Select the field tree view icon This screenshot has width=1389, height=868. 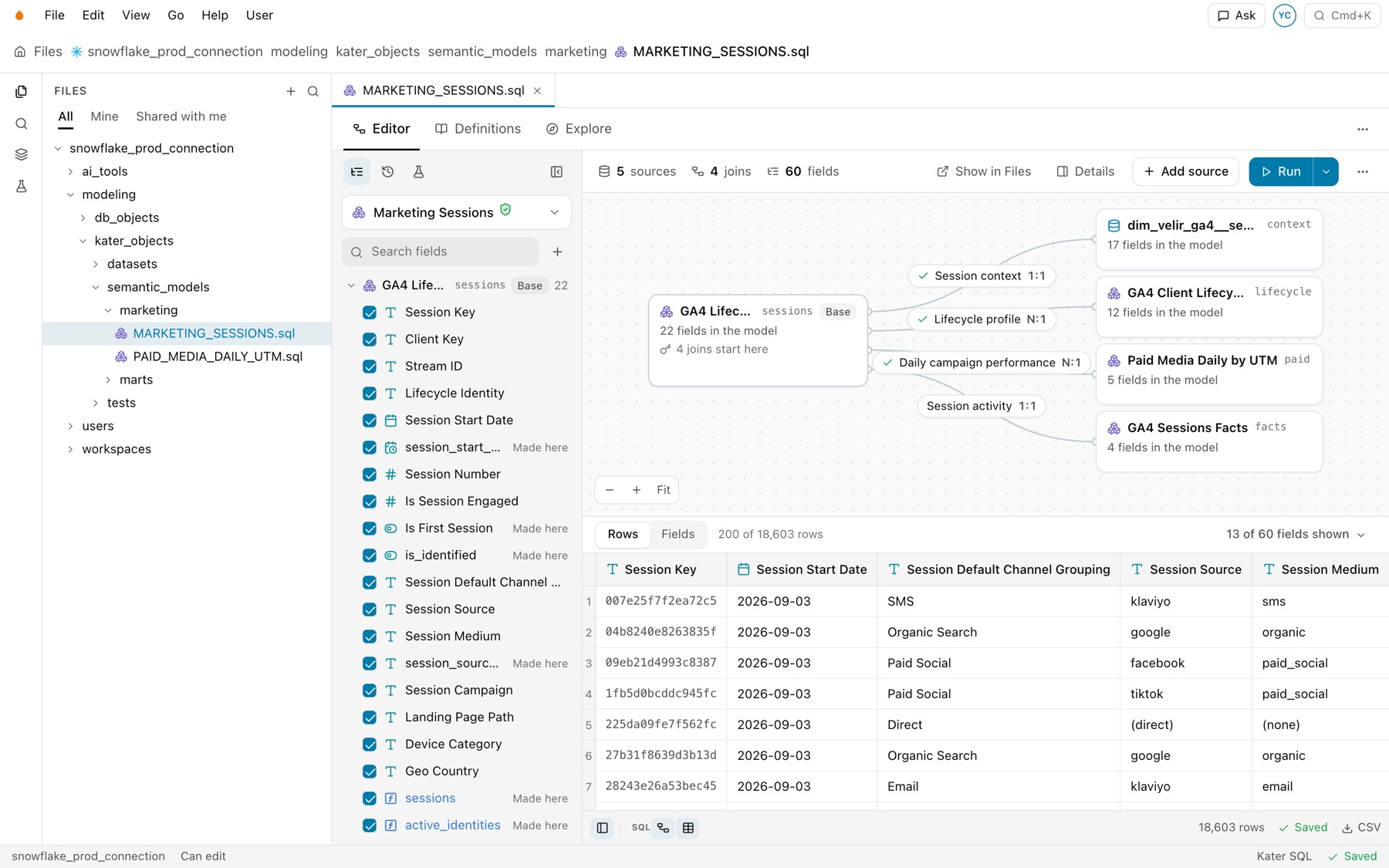coord(357,171)
